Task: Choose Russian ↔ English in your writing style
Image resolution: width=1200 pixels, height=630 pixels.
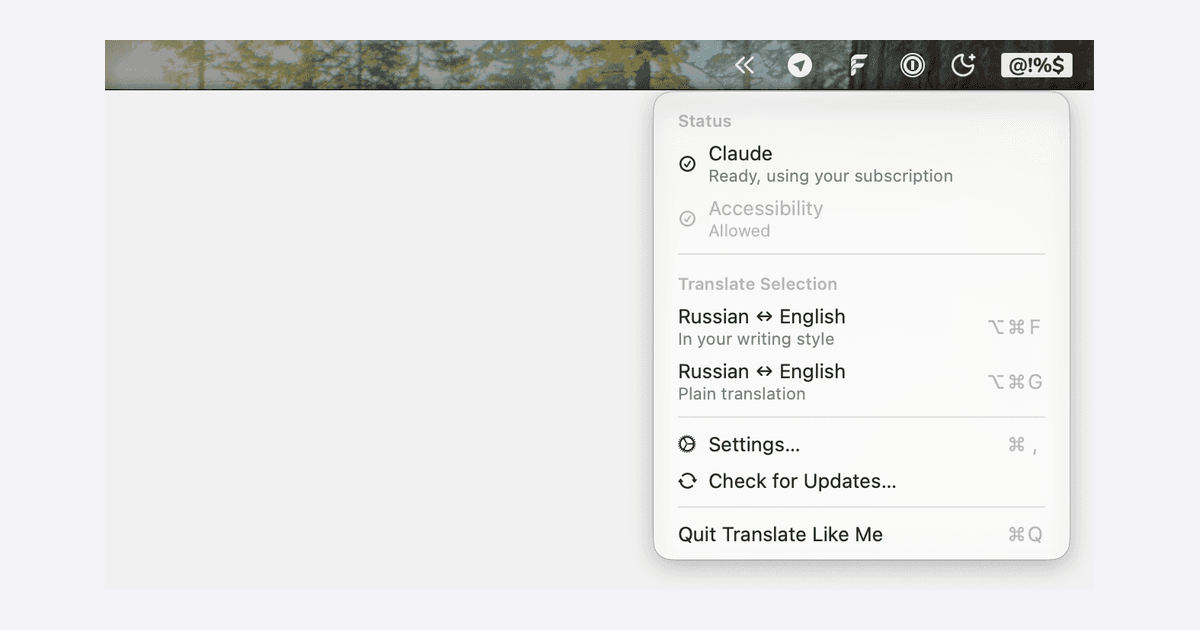Action: [x=861, y=327]
